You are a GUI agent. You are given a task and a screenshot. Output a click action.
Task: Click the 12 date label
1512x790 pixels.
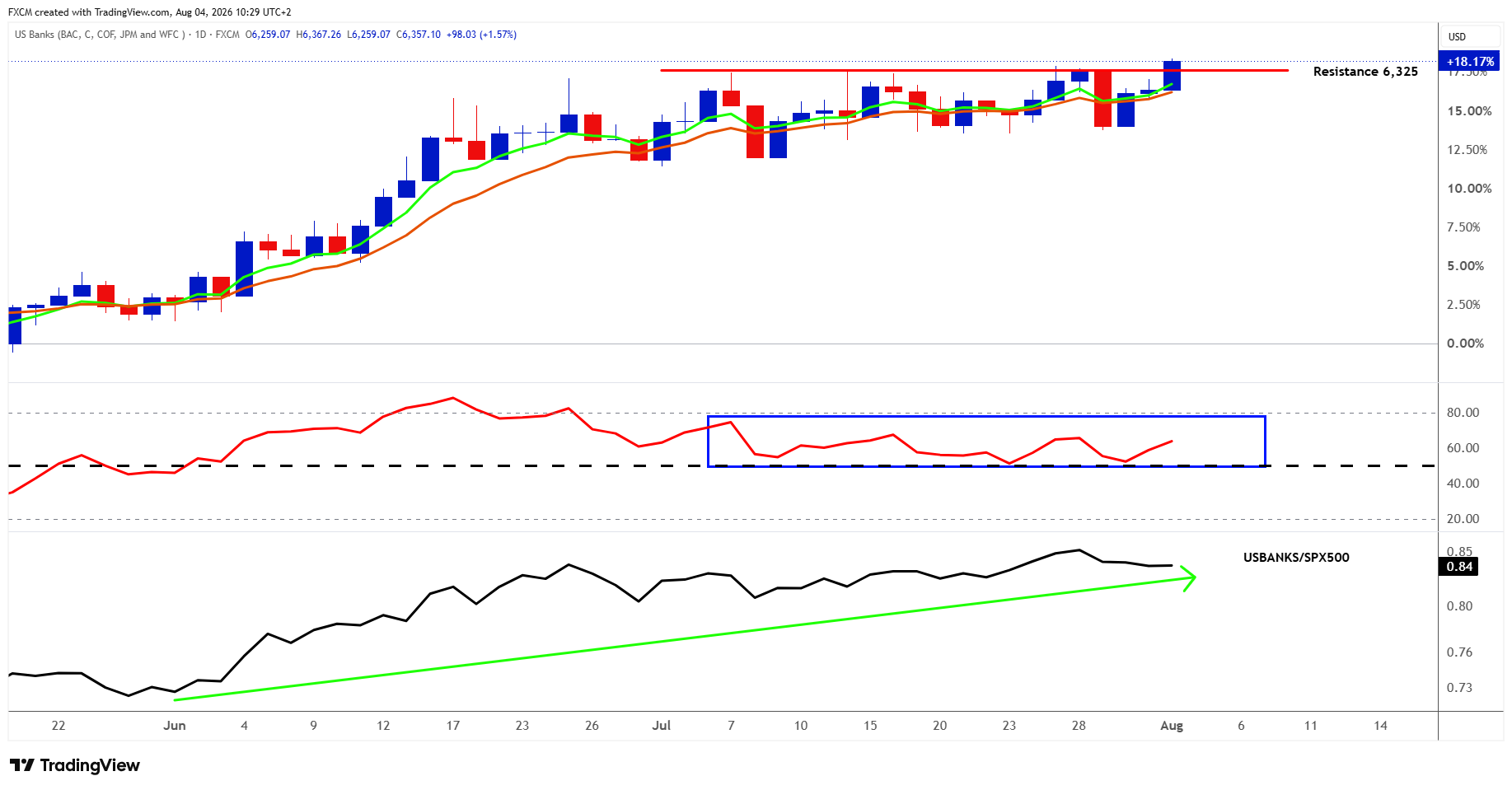(x=383, y=726)
